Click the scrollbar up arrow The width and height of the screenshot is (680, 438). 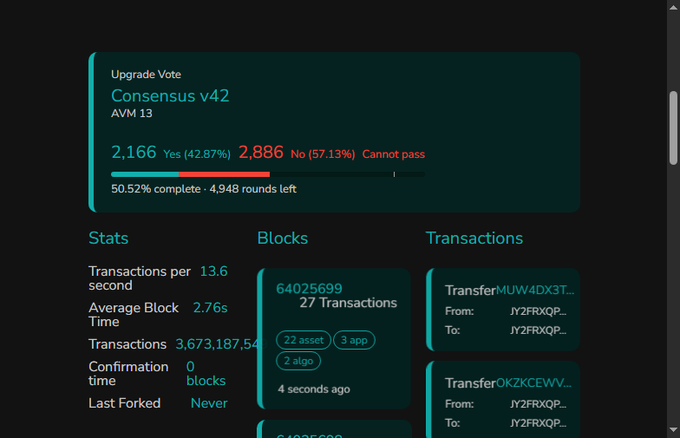(673, 8)
